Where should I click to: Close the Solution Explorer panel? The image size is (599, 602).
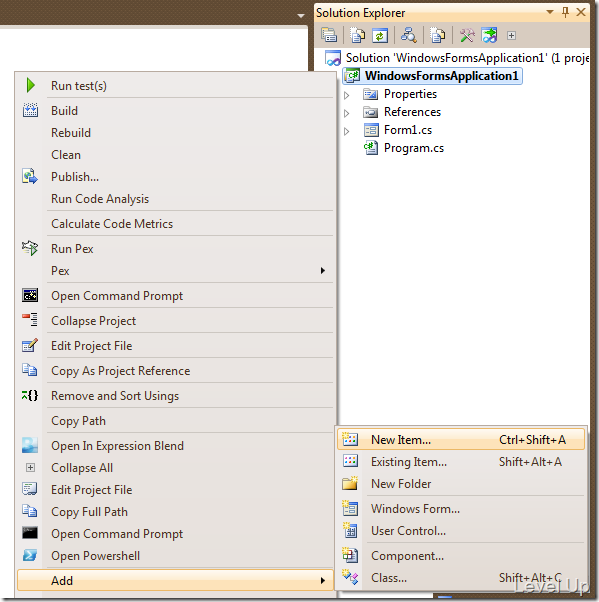click(x=581, y=12)
